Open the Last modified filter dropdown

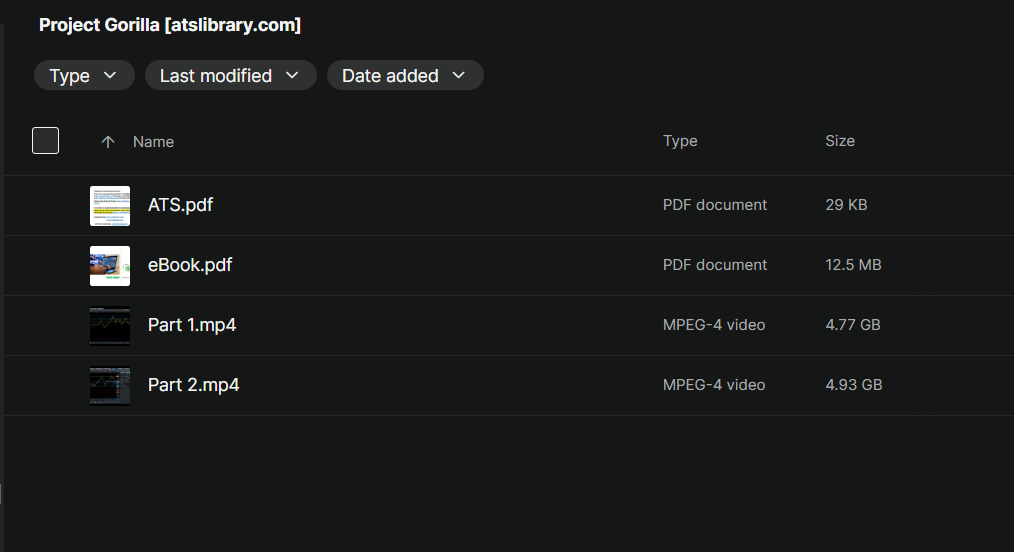pyautogui.click(x=230, y=76)
